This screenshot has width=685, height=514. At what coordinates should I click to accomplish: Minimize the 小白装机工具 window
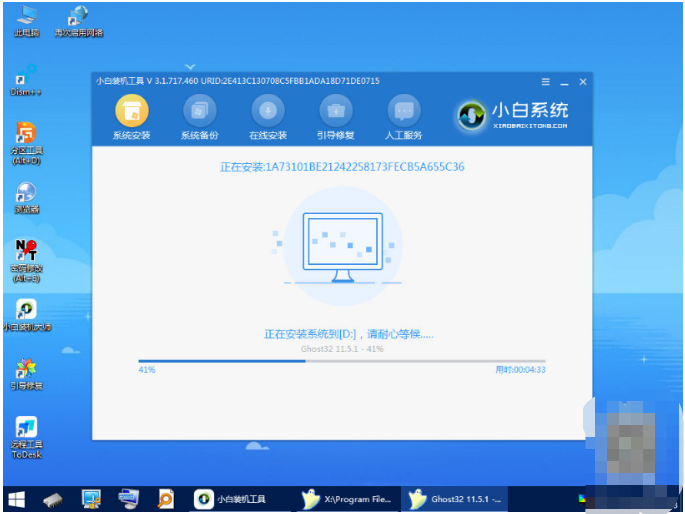coord(564,82)
